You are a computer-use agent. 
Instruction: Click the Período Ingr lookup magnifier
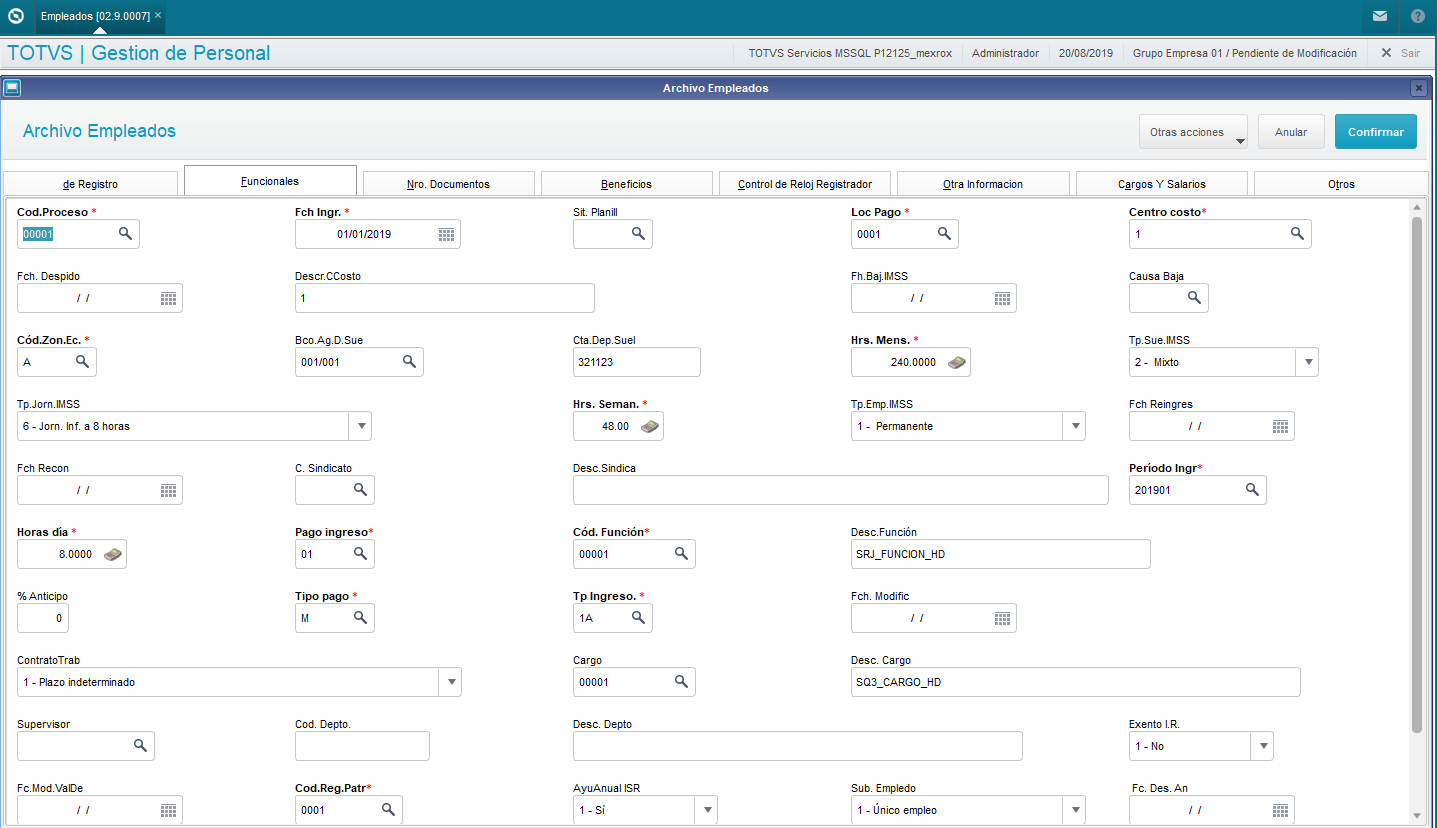[1252, 489]
